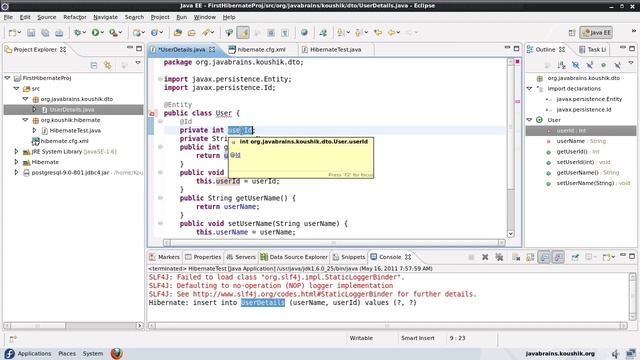Screen dimensions: 640x360
Task: Click the Scroll Lock console icon
Action: [x=530, y=257]
